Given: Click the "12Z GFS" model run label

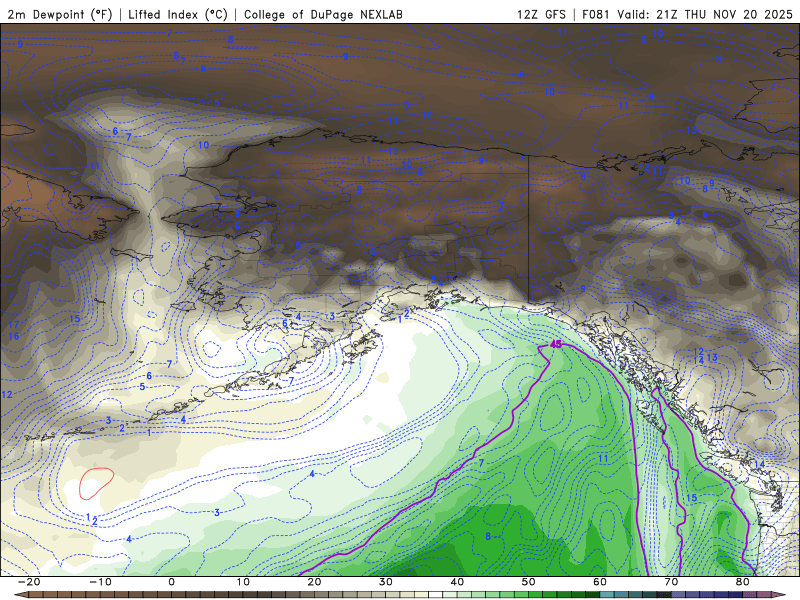Looking at the screenshot, I should click(x=541, y=14).
